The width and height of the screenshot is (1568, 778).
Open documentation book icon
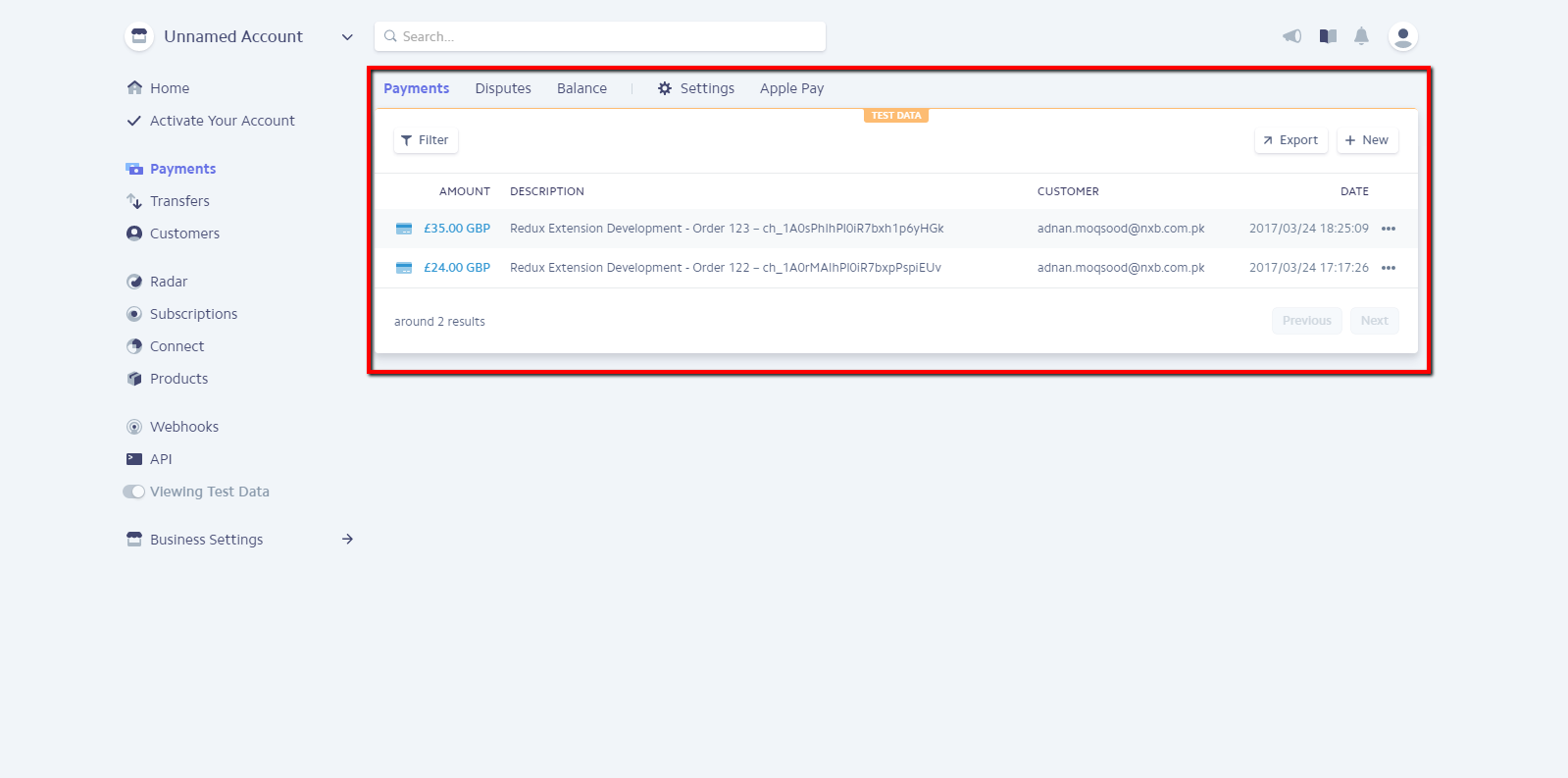[x=1328, y=36]
